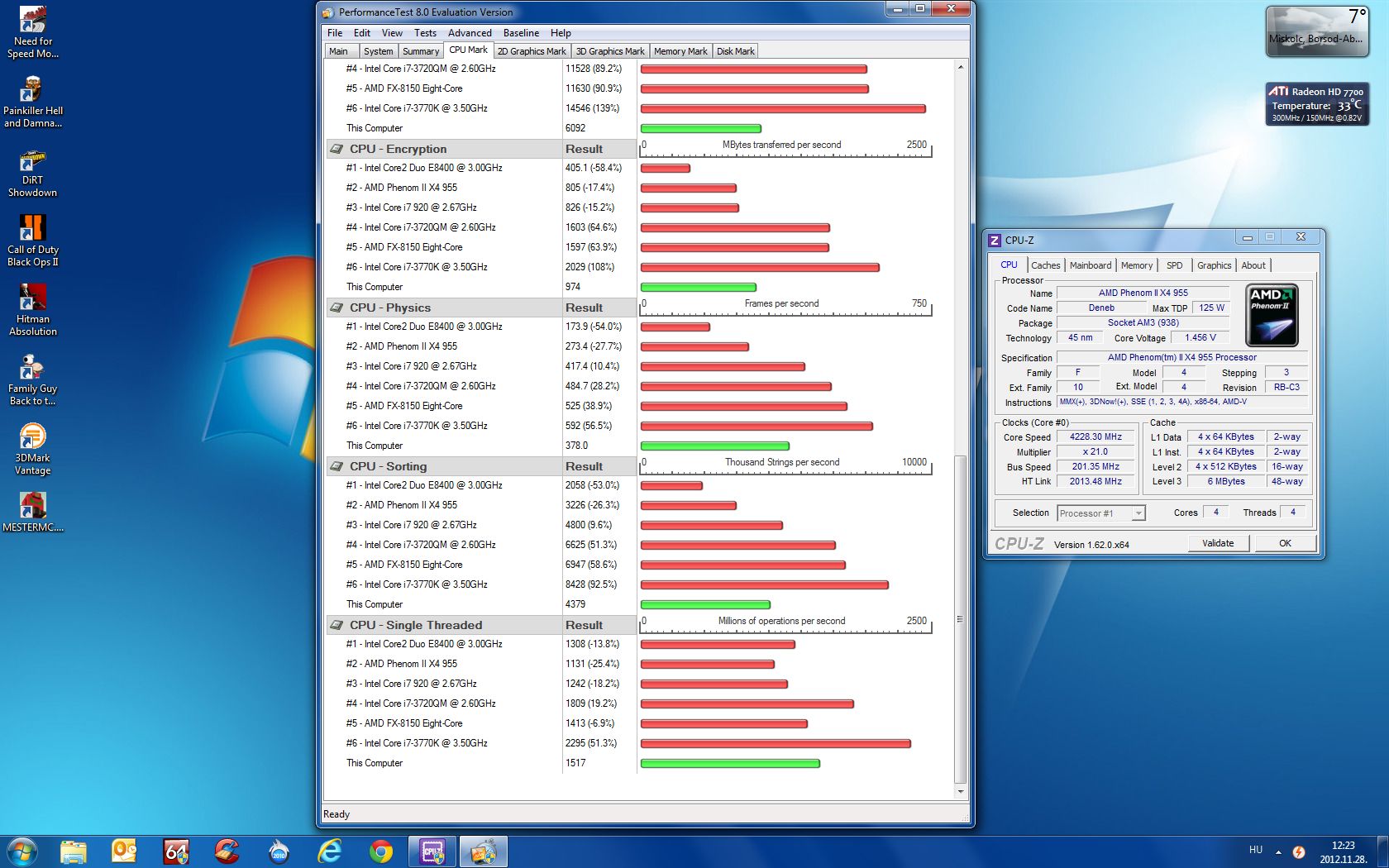The width and height of the screenshot is (1389, 868).
Task: Click the OK button in CPU-Z
Action: click(x=1285, y=543)
